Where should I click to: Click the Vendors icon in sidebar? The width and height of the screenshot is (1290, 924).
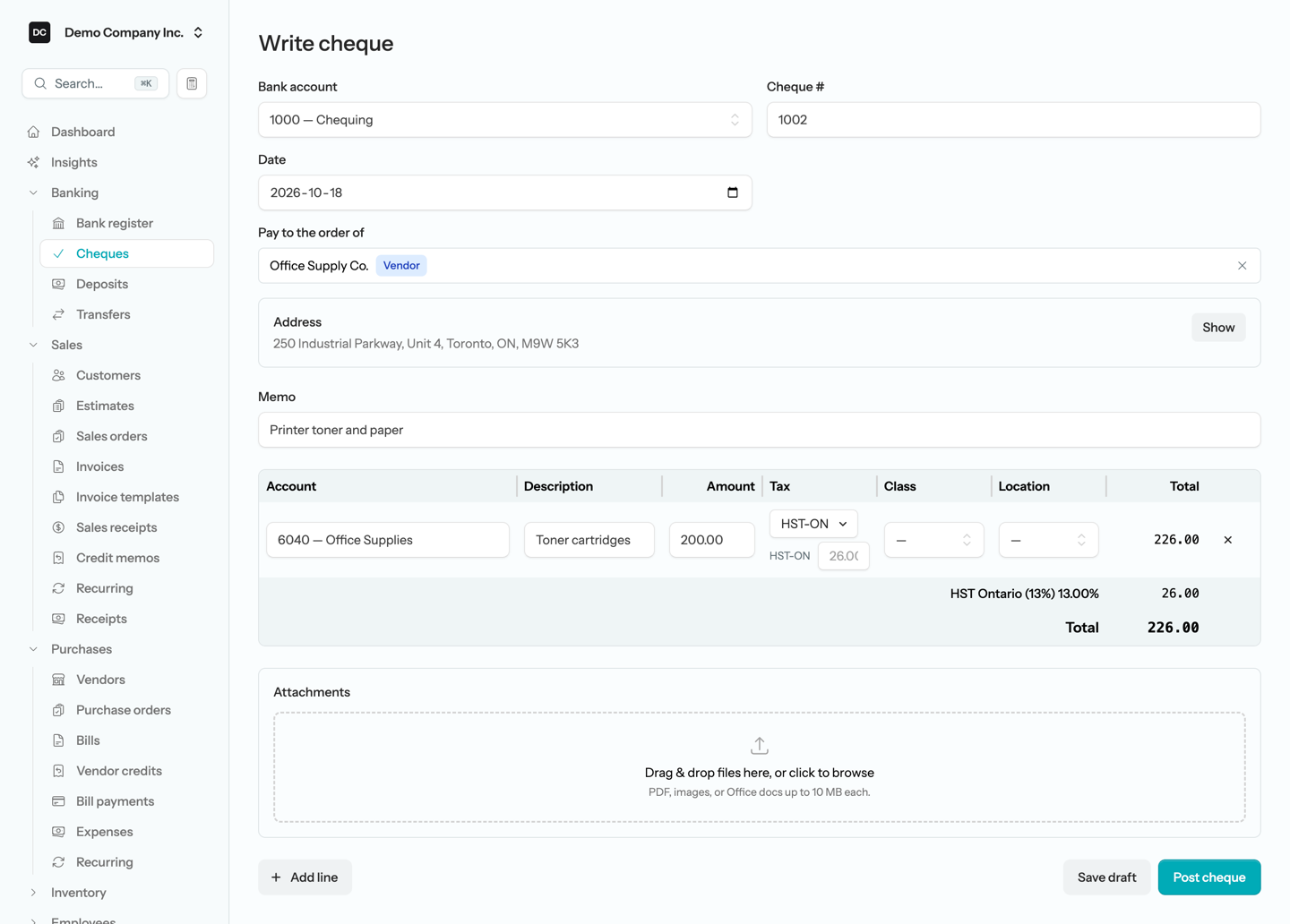coord(58,680)
